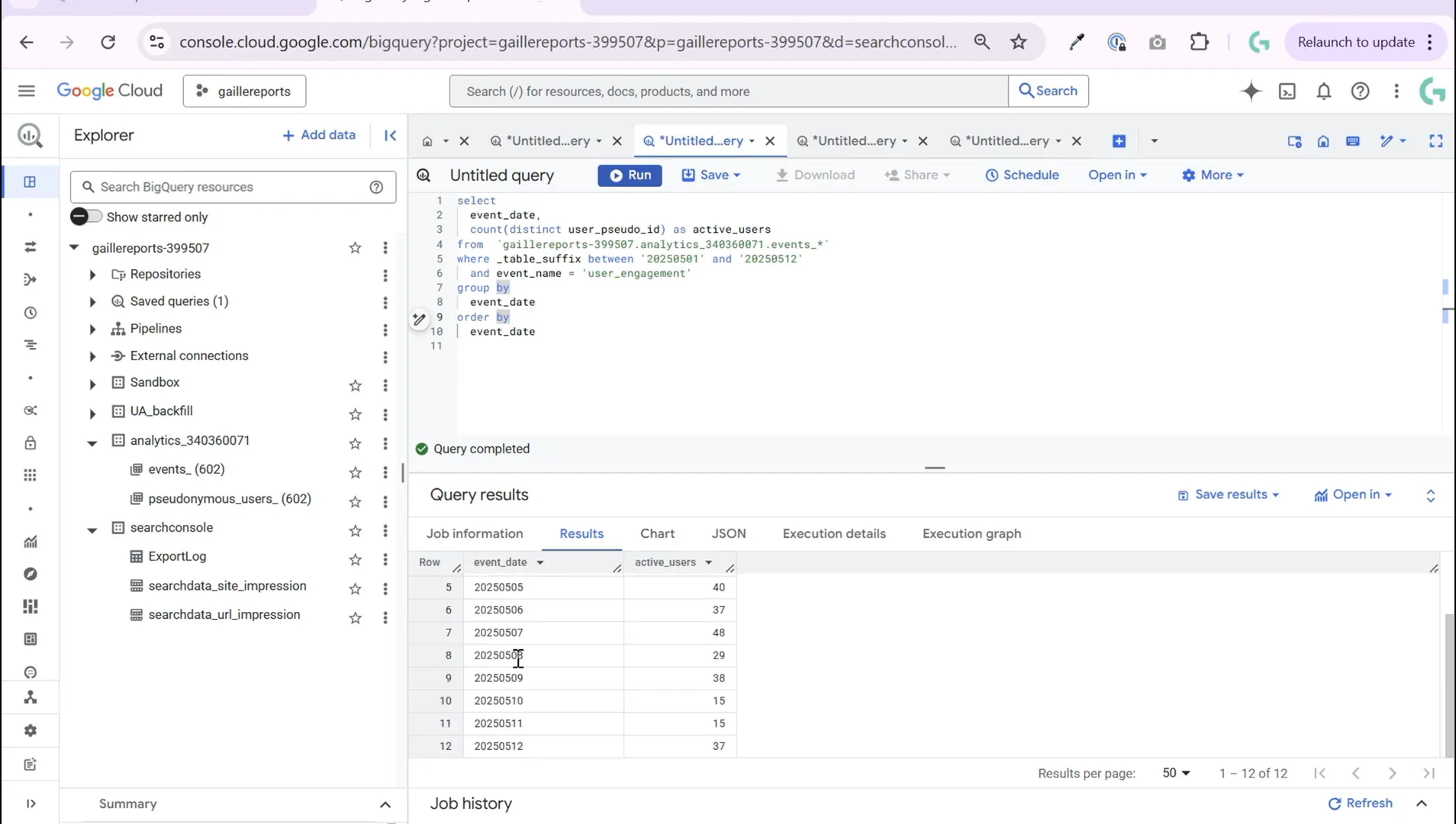Open Gemini AI assistant sparkle icon
Screen dimensions: 1456x824
coord(1251,91)
